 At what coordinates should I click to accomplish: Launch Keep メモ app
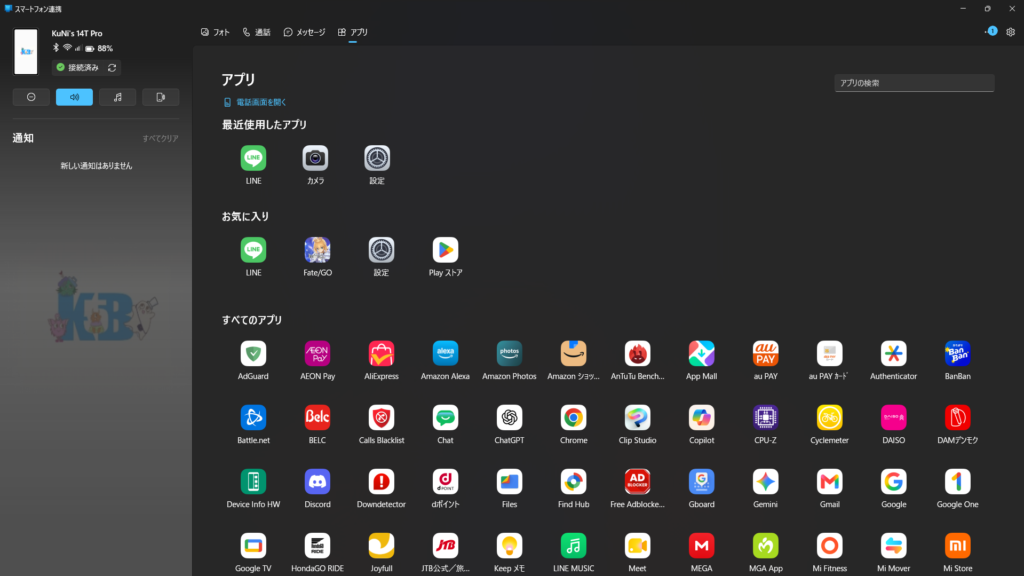point(509,545)
